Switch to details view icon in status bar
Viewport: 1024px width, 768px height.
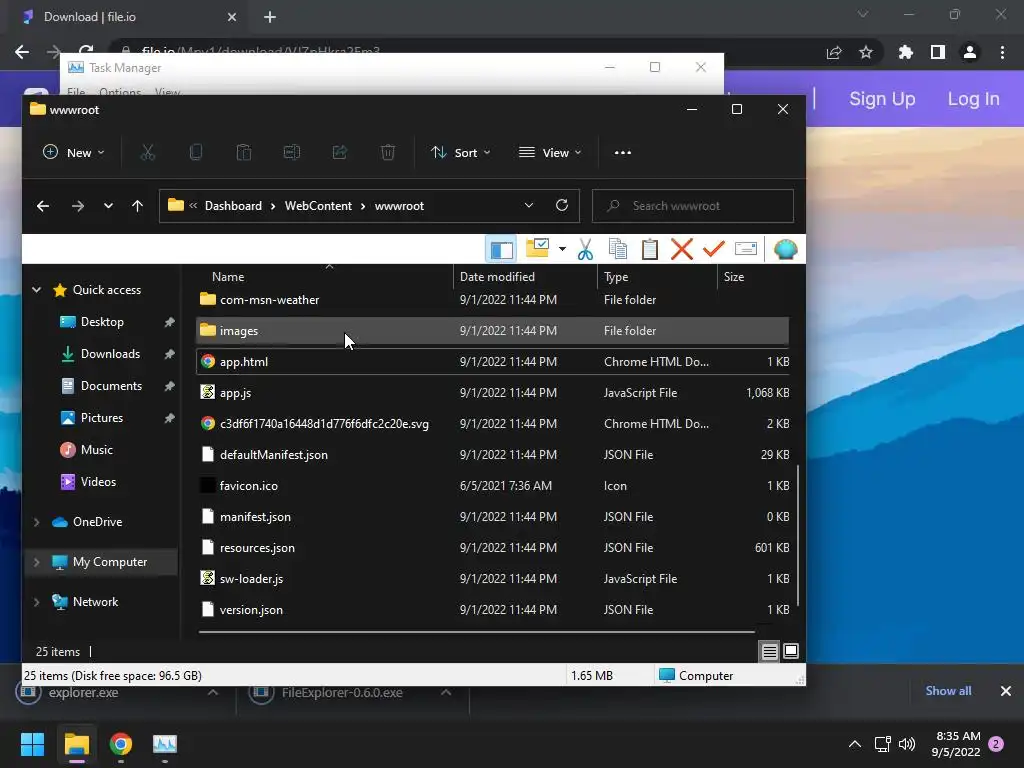[770, 651]
